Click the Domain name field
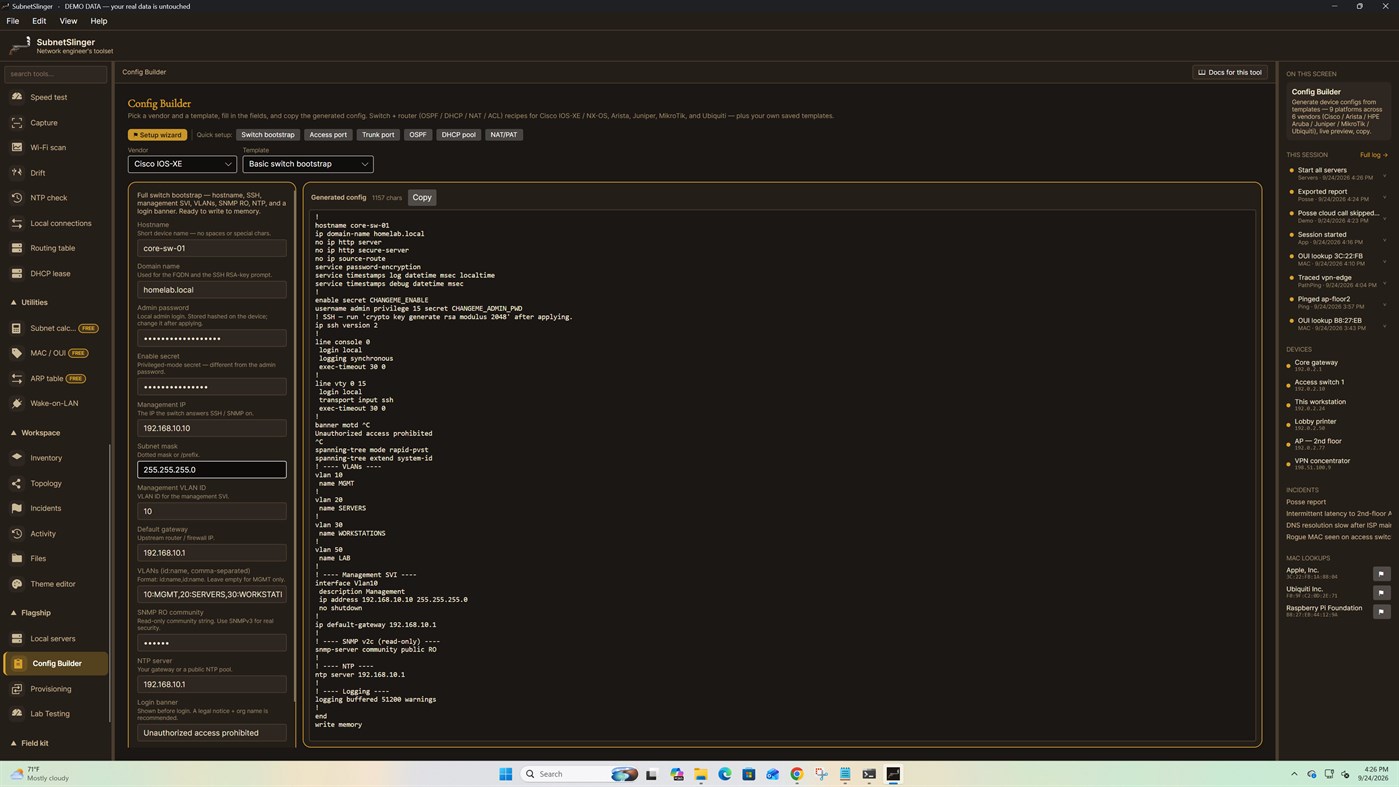Image resolution: width=1399 pixels, height=787 pixels. (x=212, y=290)
